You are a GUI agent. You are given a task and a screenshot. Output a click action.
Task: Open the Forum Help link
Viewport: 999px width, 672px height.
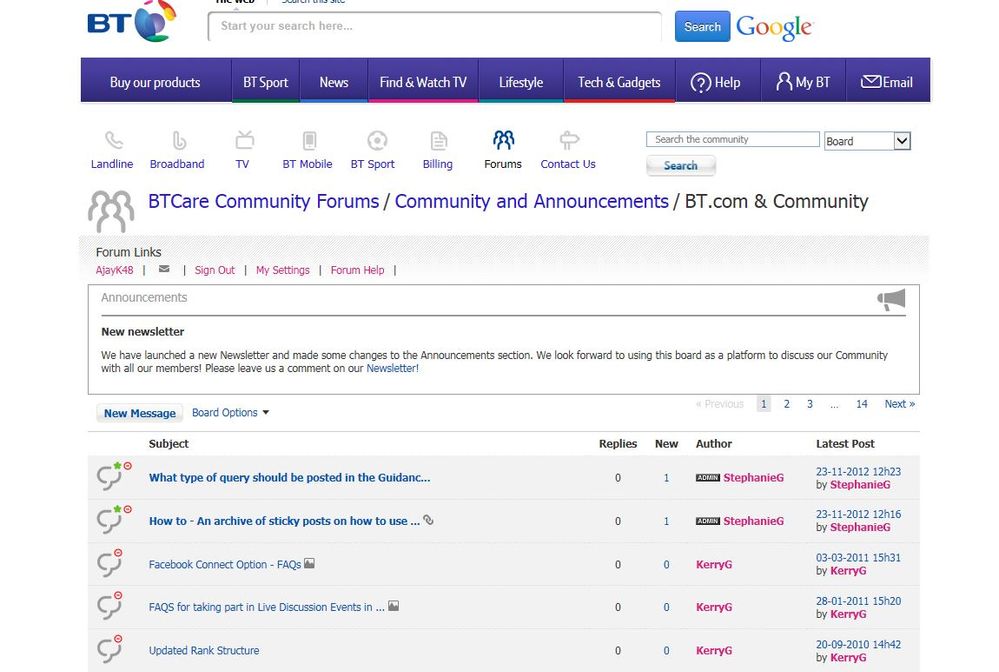pyautogui.click(x=357, y=270)
